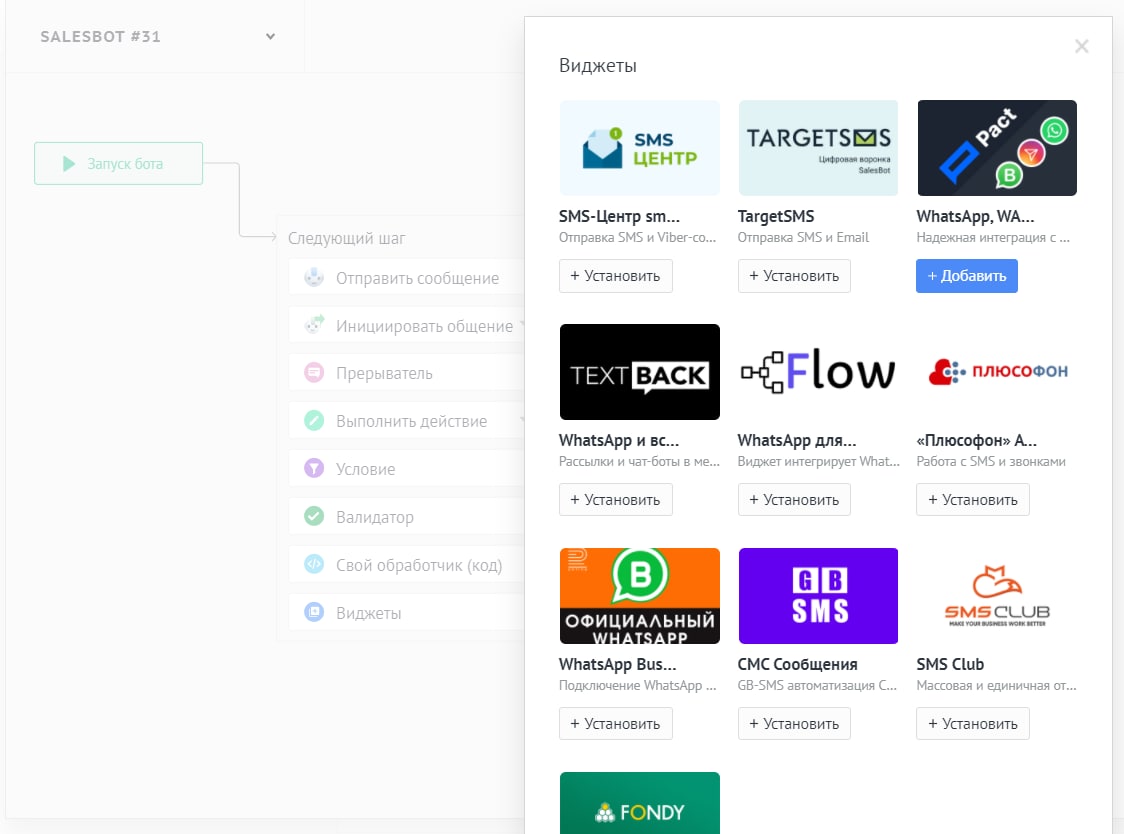Click СМС Сообщения widget title
This screenshot has width=1124, height=834.
click(797, 664)
